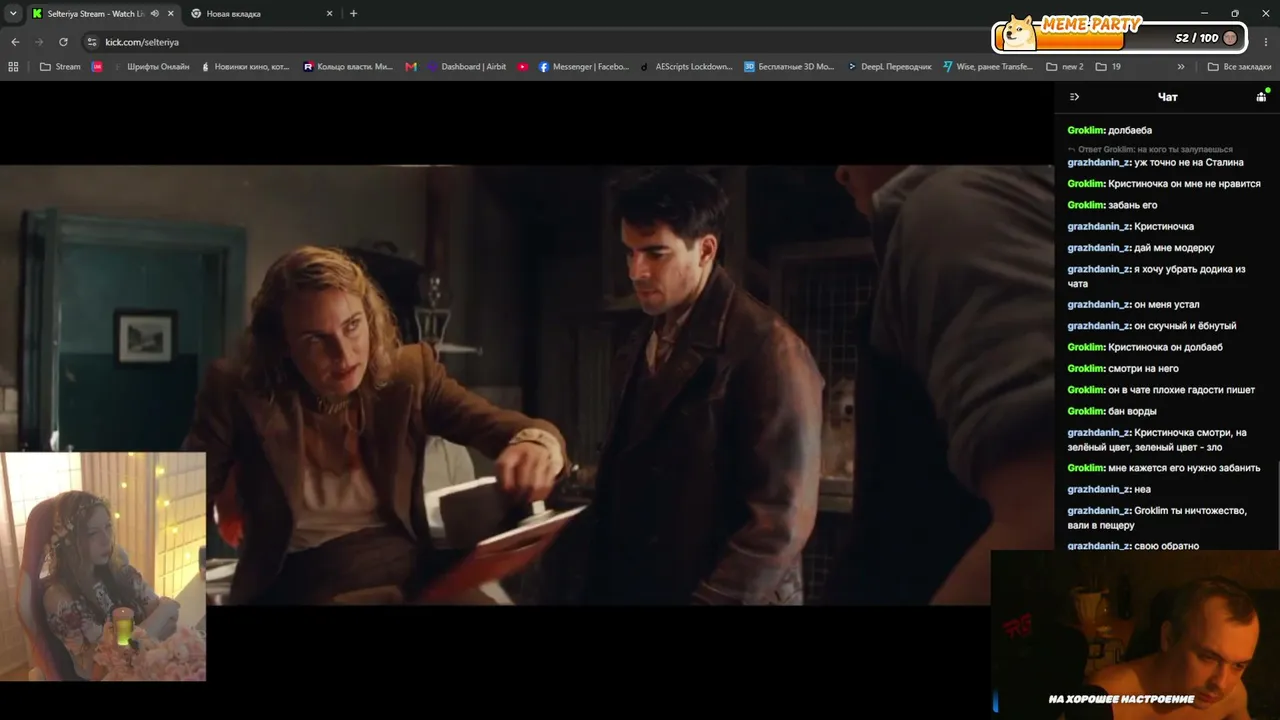Click the browser forward arrow
This screenshot has height=720, width=1280.
39,42
